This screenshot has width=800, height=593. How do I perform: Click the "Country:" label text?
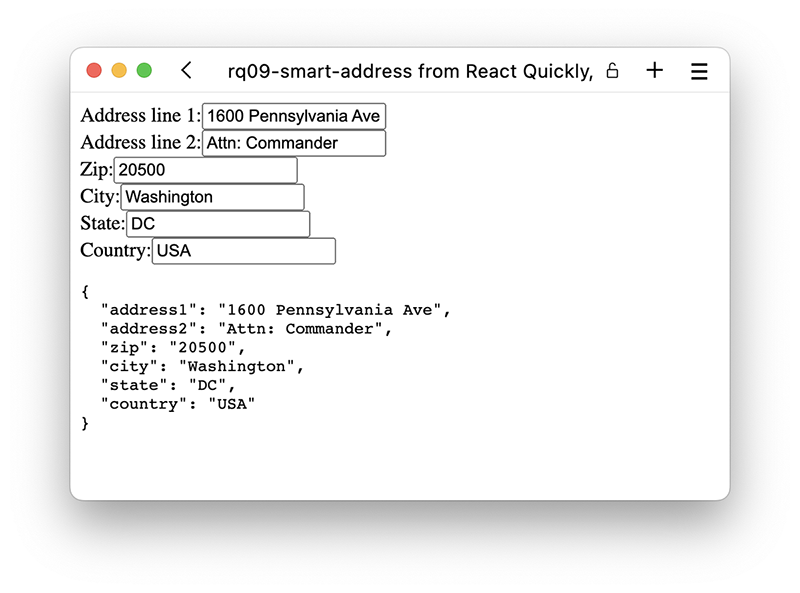[115, 250]
